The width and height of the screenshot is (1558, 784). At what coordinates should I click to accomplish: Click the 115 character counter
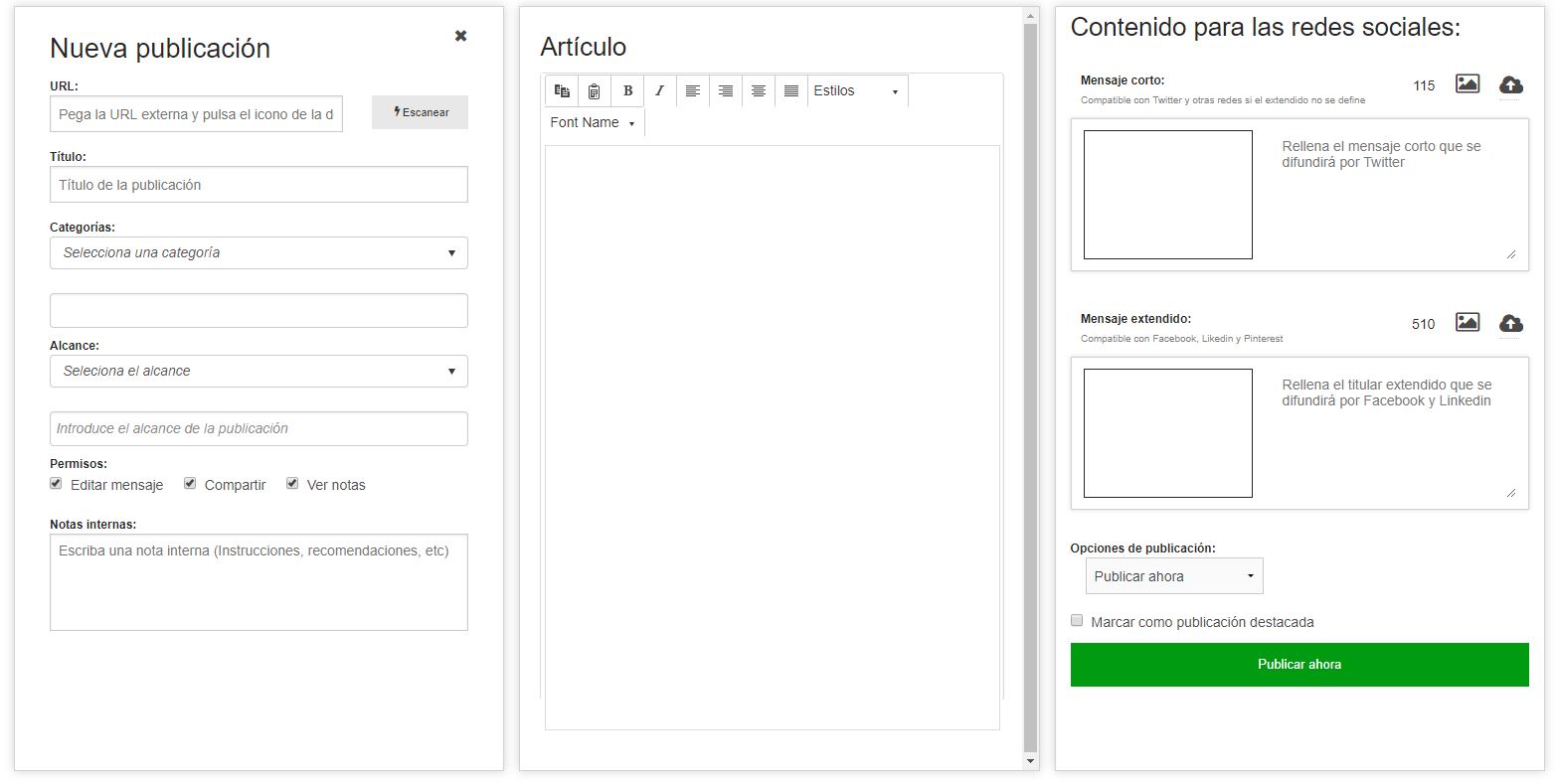[x=1424, y=85]
